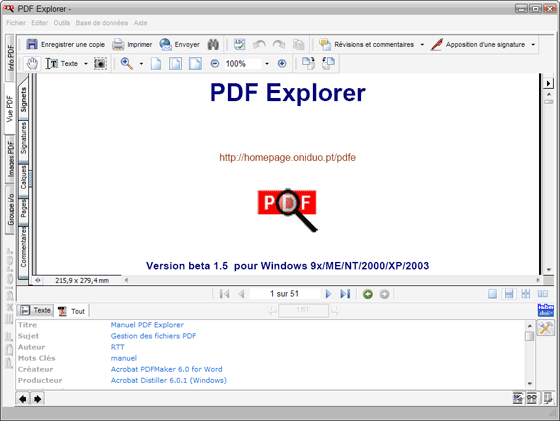Open search with the binoculars icon
Screen dimensions: 560x421
coord(213,44)
